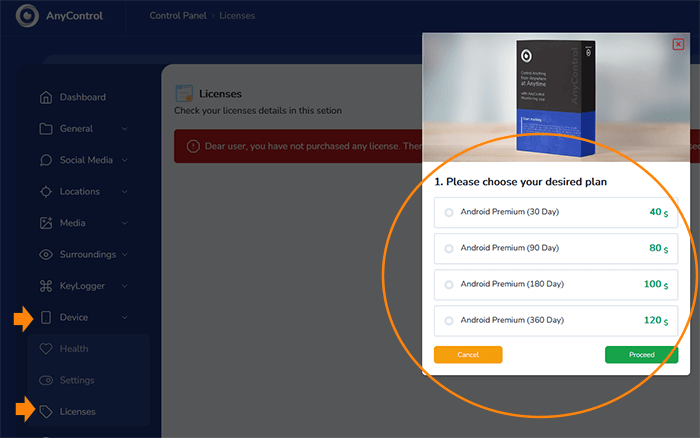Click the Media image icon
The image size is (700, 438).
click(45, 223)
